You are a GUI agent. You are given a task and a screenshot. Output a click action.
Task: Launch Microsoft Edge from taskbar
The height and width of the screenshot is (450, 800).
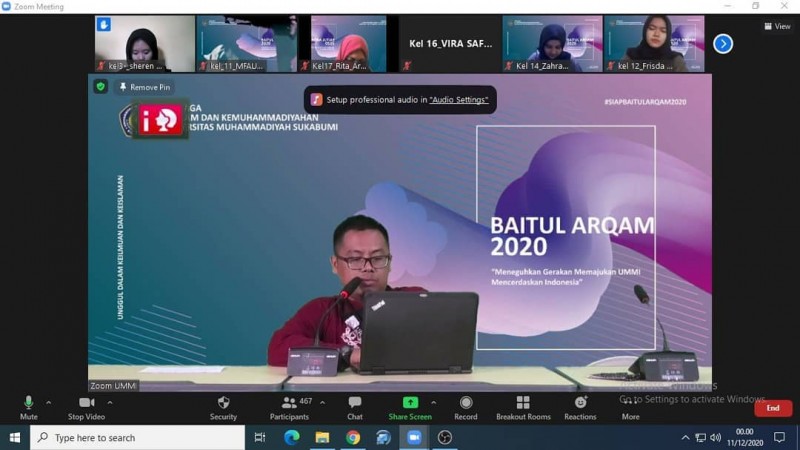(291, 437)
